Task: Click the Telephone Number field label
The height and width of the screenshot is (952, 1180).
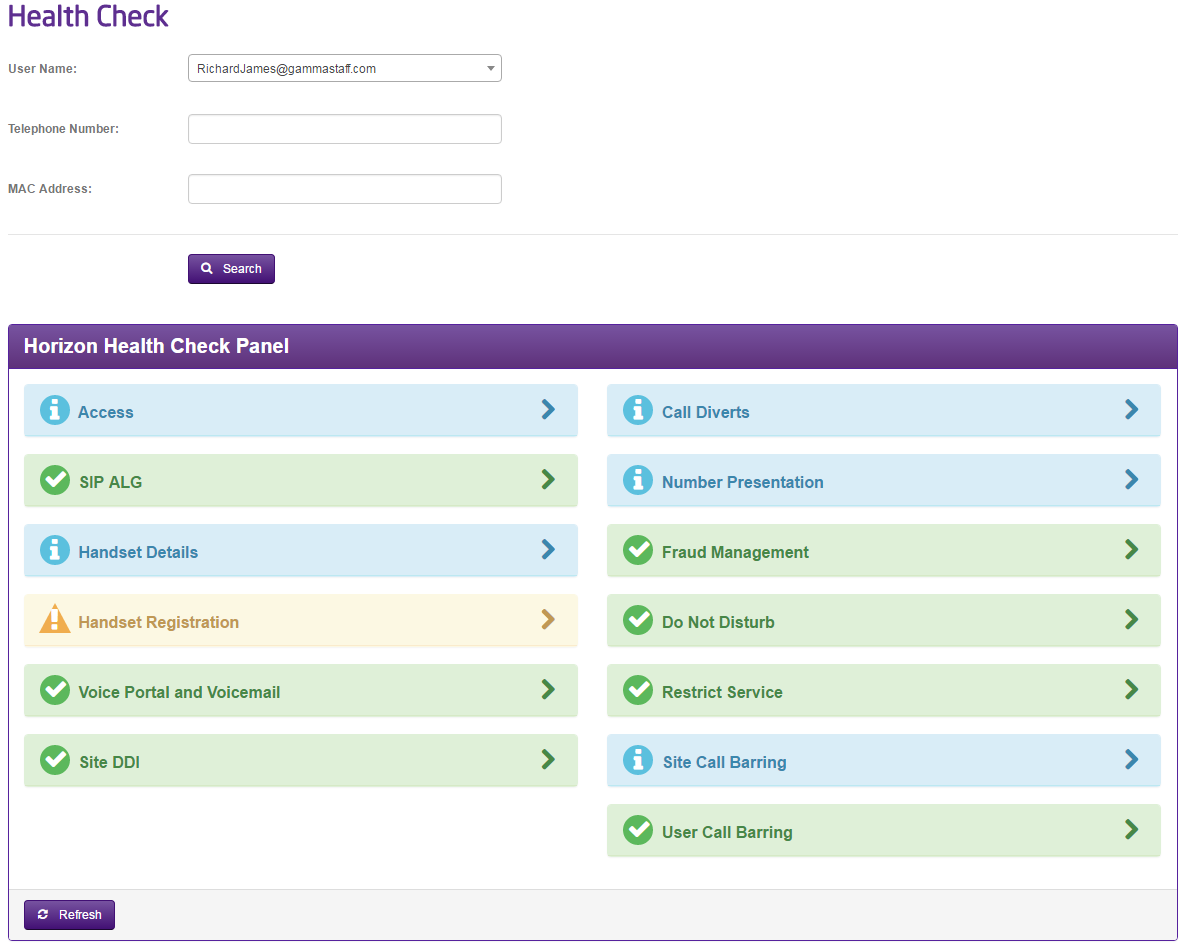Action: tap(63, 129)
